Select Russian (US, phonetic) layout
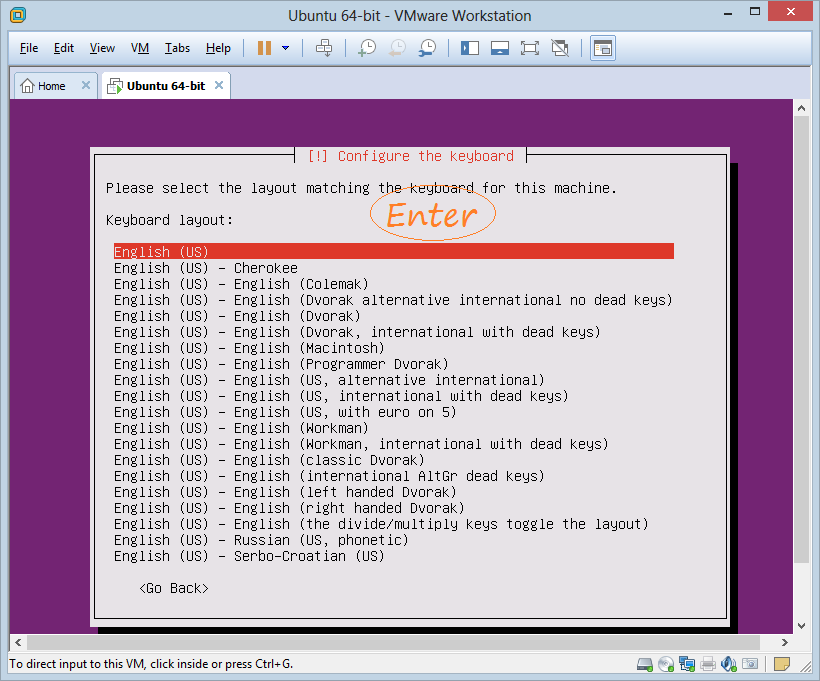Viewport: 820px width, 681px height. pyautogui.click(x=261, y=540)
